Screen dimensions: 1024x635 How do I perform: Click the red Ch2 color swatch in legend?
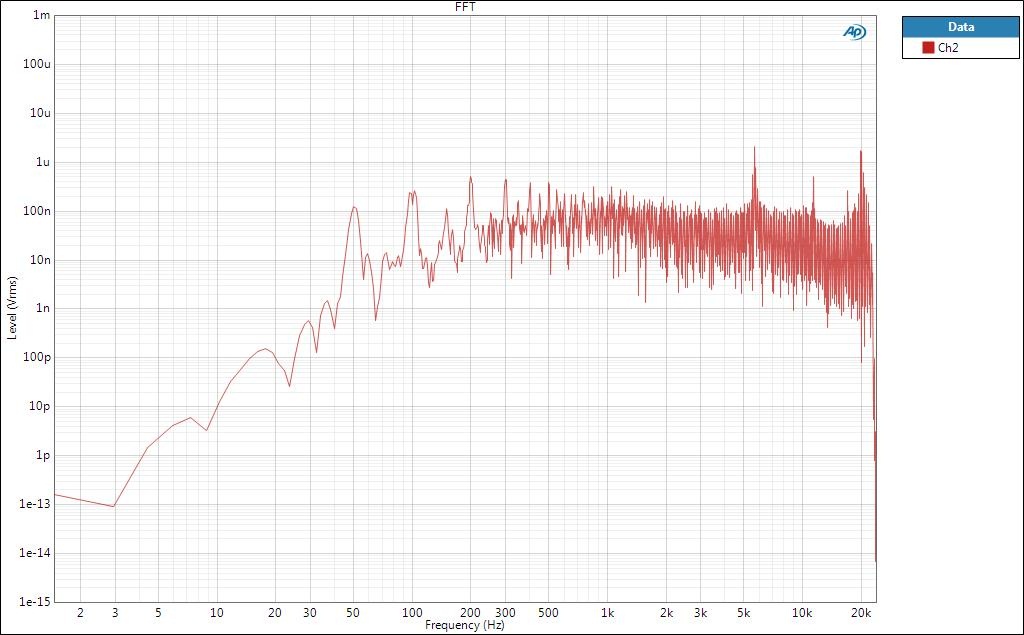(x=928, y=47)
